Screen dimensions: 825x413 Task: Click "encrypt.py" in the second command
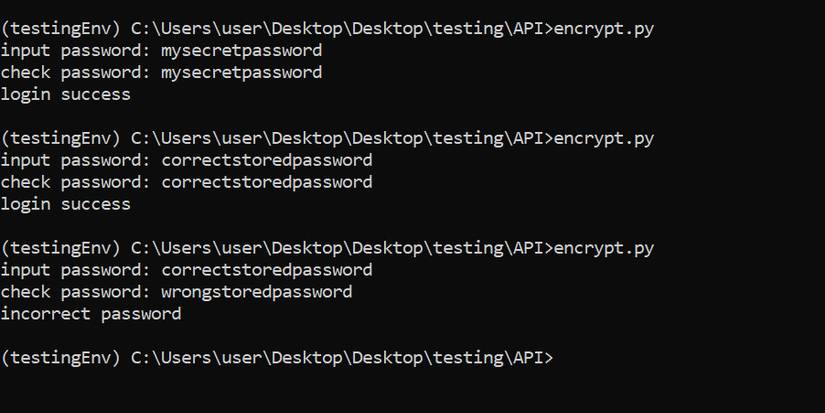tap(601, 138)
